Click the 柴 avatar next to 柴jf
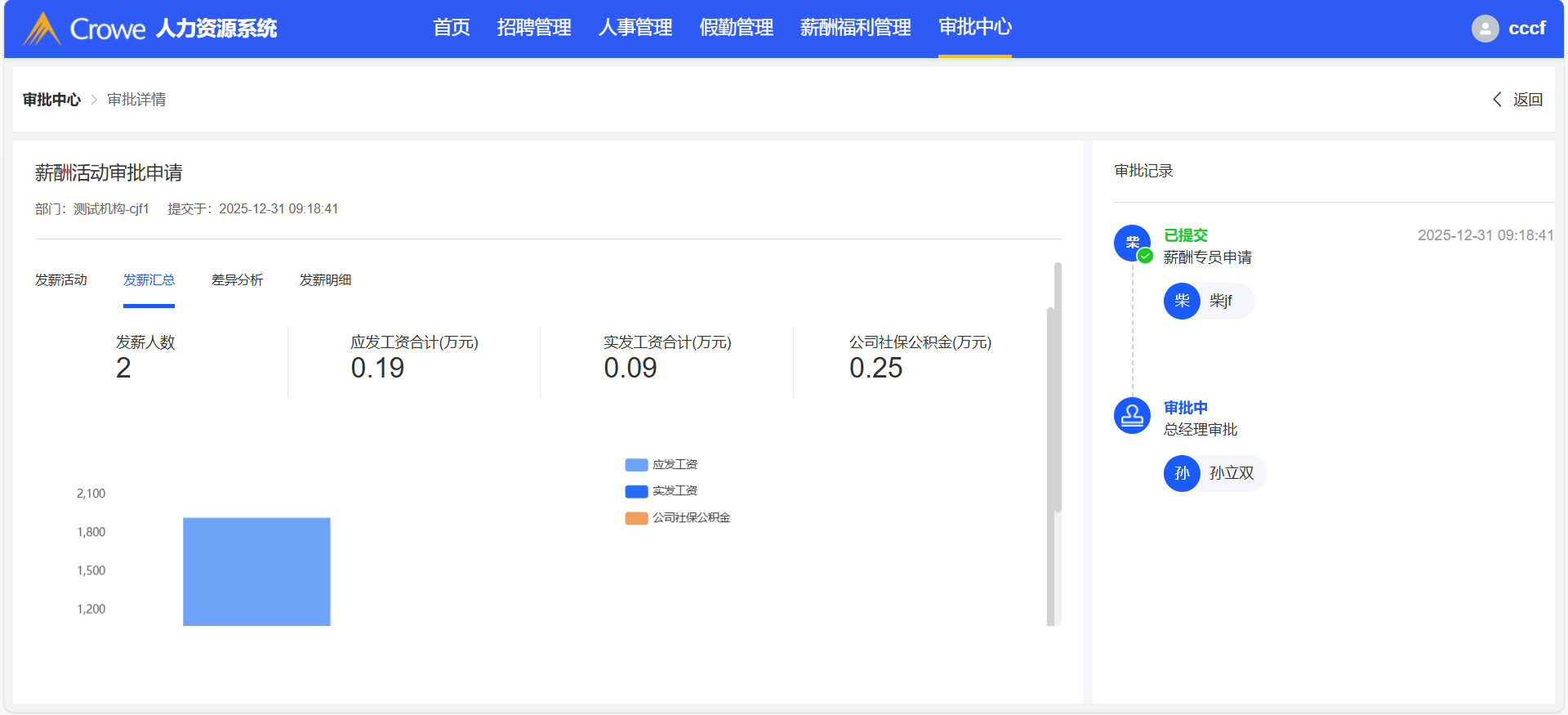Viewport: 1568px width, 715px height. click(x=1182, y=301)
